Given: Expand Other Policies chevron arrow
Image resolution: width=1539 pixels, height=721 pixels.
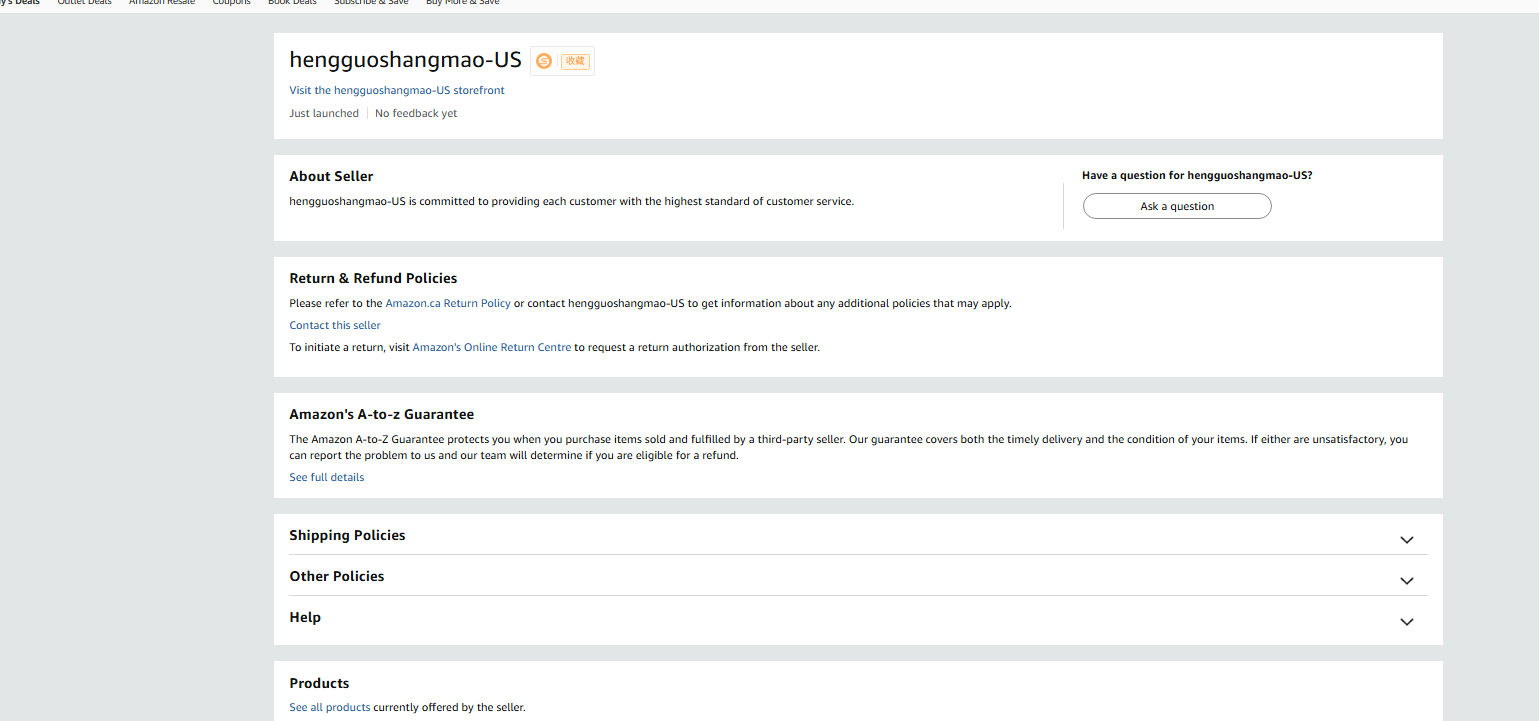Looking at the screenshot, I should tap(1407, 581).
